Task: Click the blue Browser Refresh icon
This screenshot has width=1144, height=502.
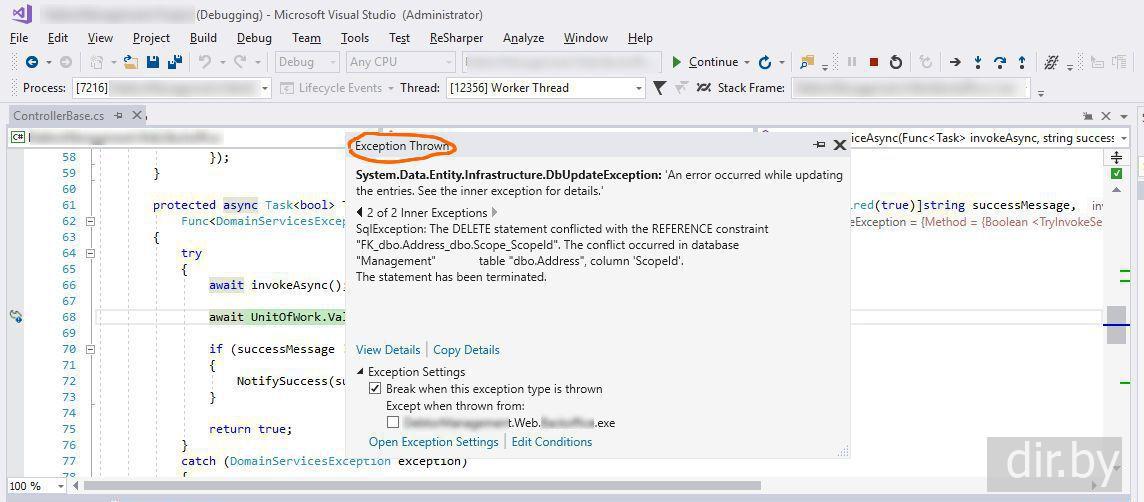Action: 765,62
